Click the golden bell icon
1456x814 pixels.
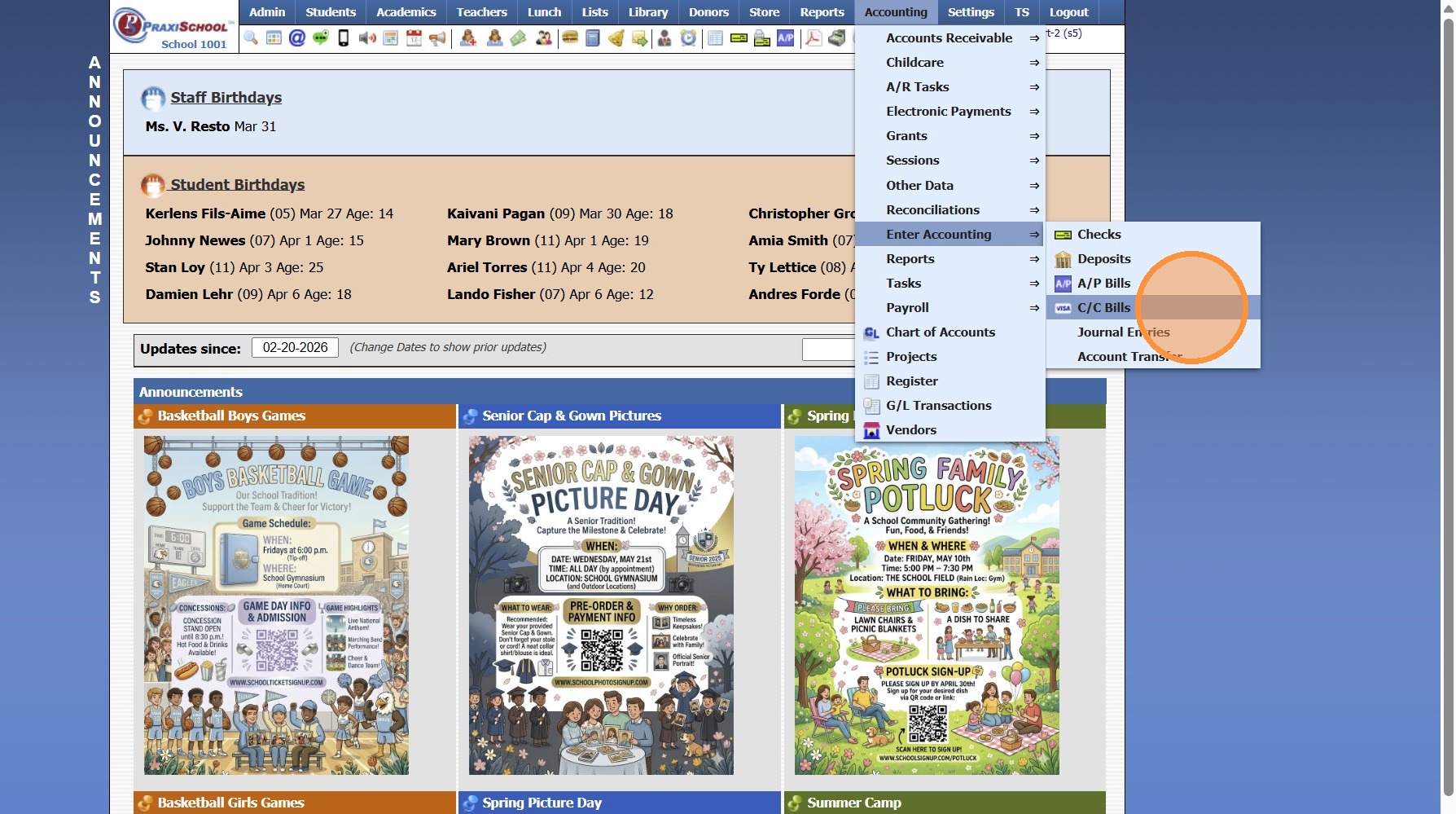click(x=616, y=37)
